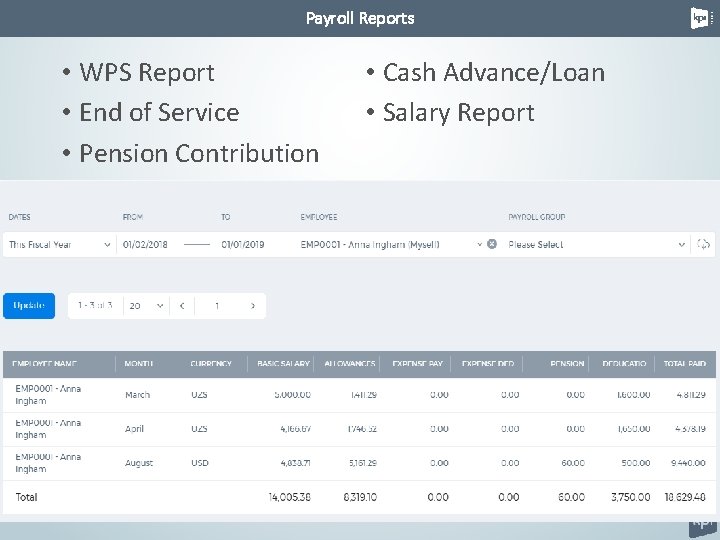Click the kpi logo icon in header
The height and width of the screenshot is (540, 720).
click(x=699, y=18)
